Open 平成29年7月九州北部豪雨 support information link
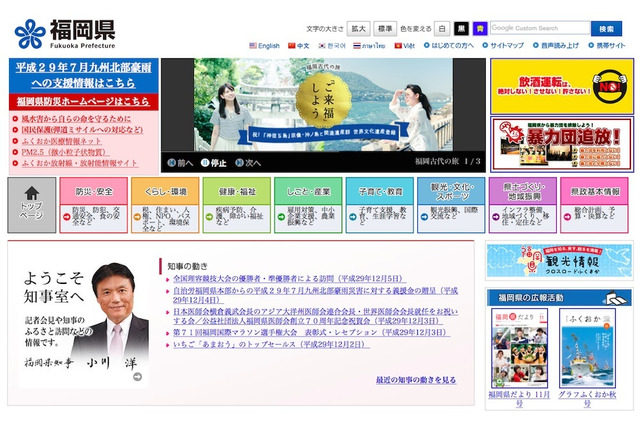The width and height of the screenshot is (640, 426). (x=84, y=75)
